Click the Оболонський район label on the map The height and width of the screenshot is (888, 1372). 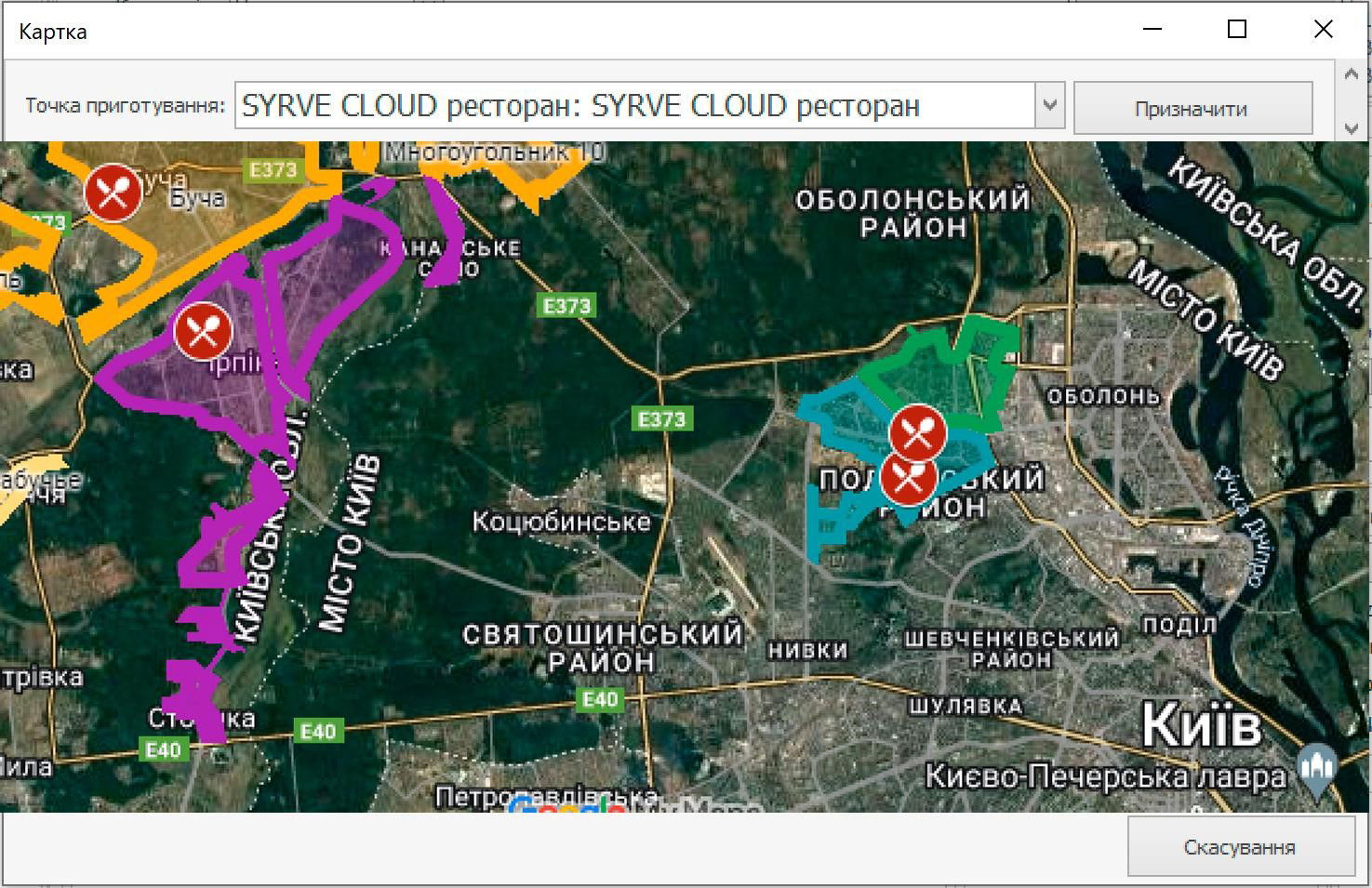click(912, 213)
